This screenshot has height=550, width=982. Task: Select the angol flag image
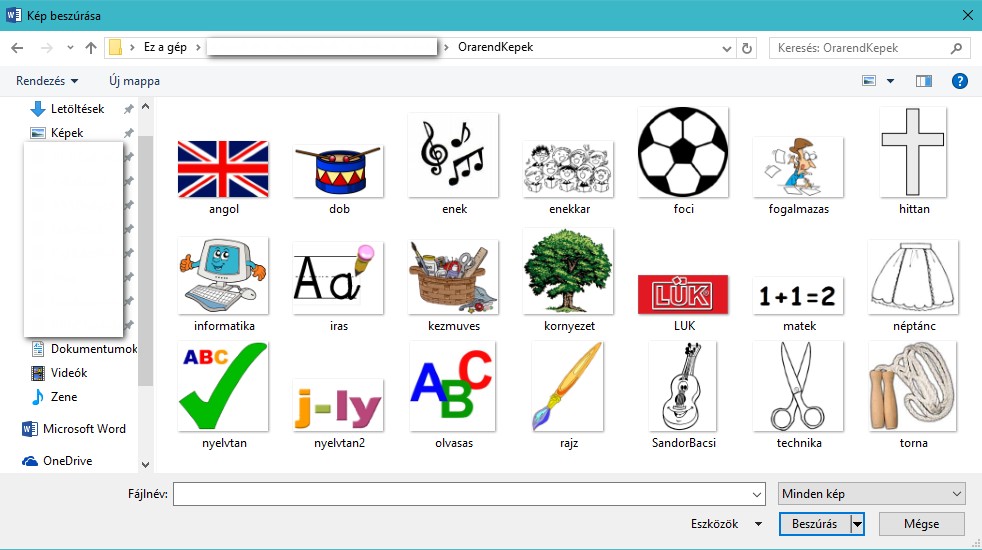coord(223,169)
